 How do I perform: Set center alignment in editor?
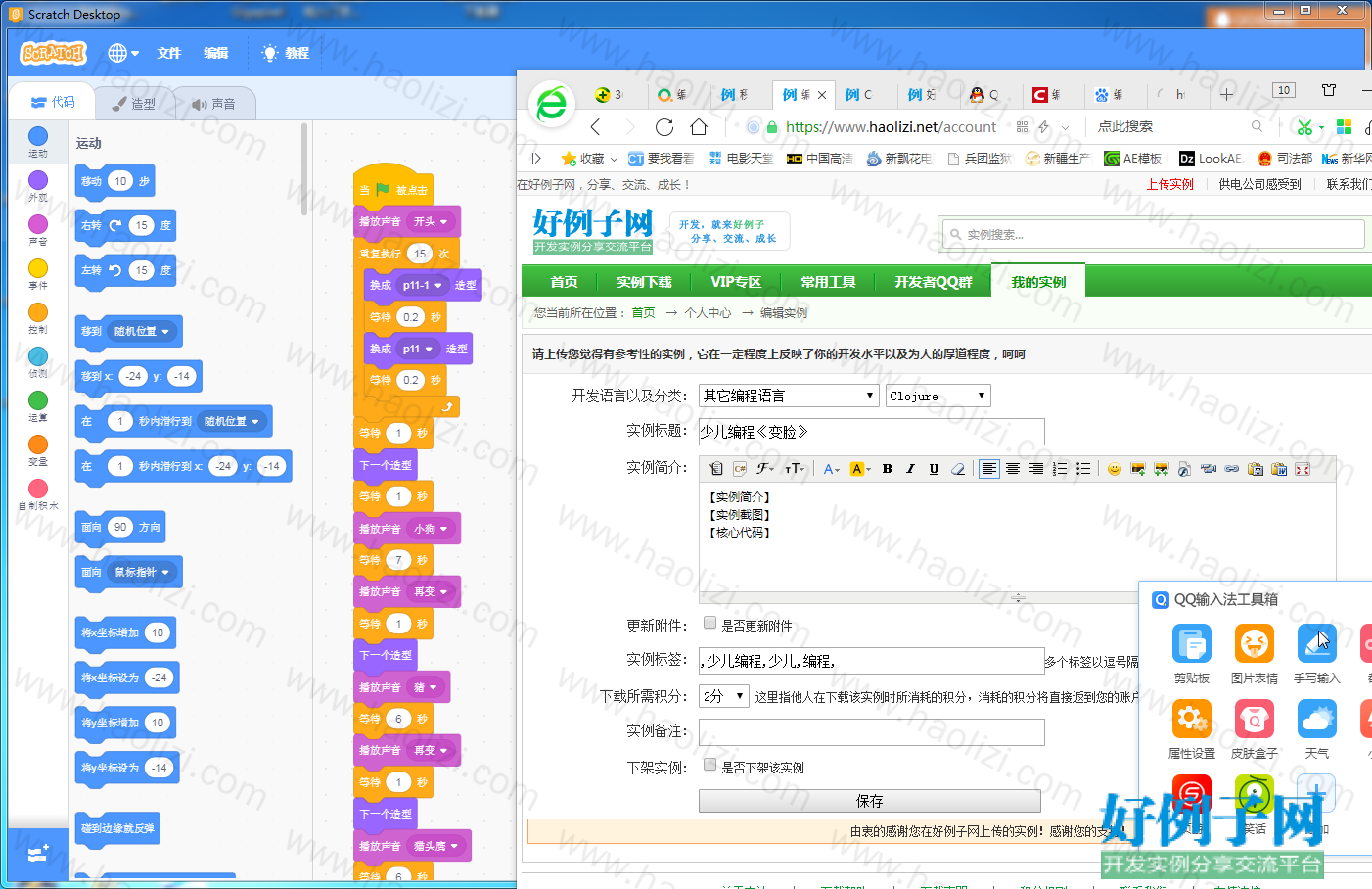(x=1013, y=469)
